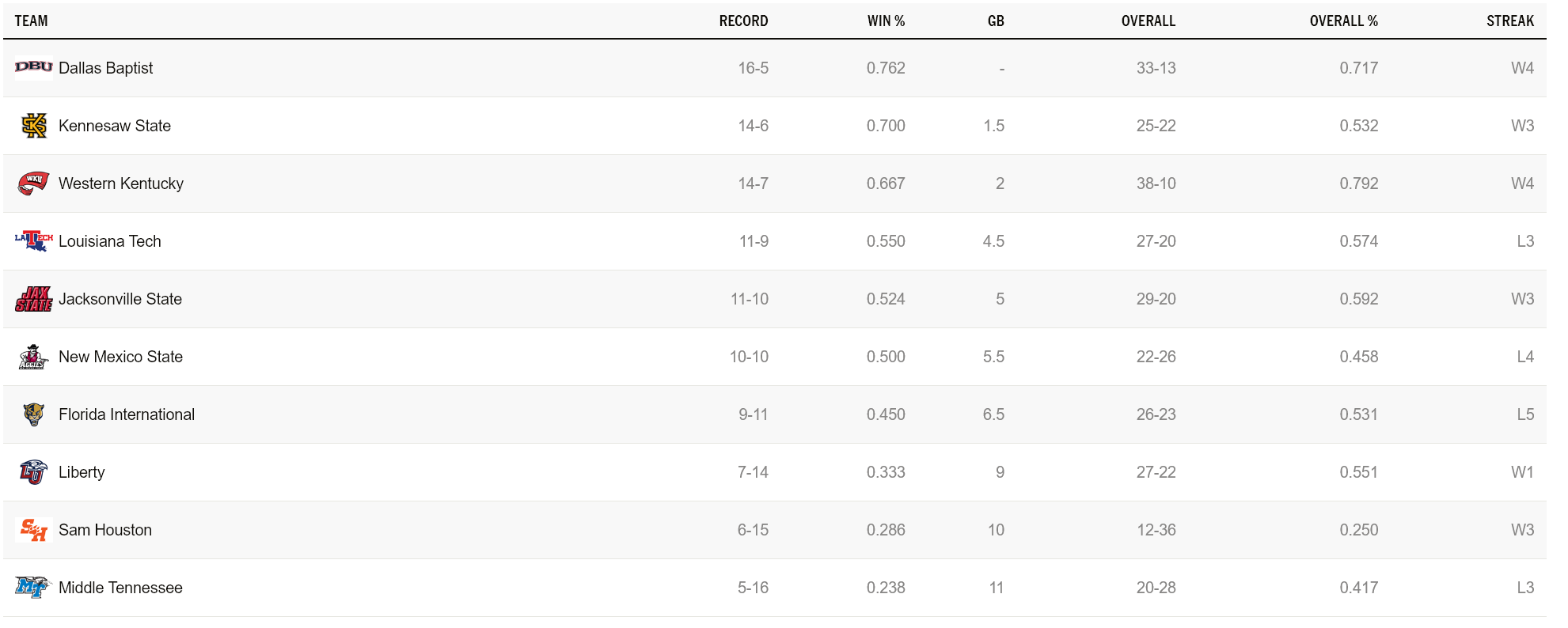1568x628 pixels.
Task: Click the Jax State logo icon
Action: coord(34,299)
